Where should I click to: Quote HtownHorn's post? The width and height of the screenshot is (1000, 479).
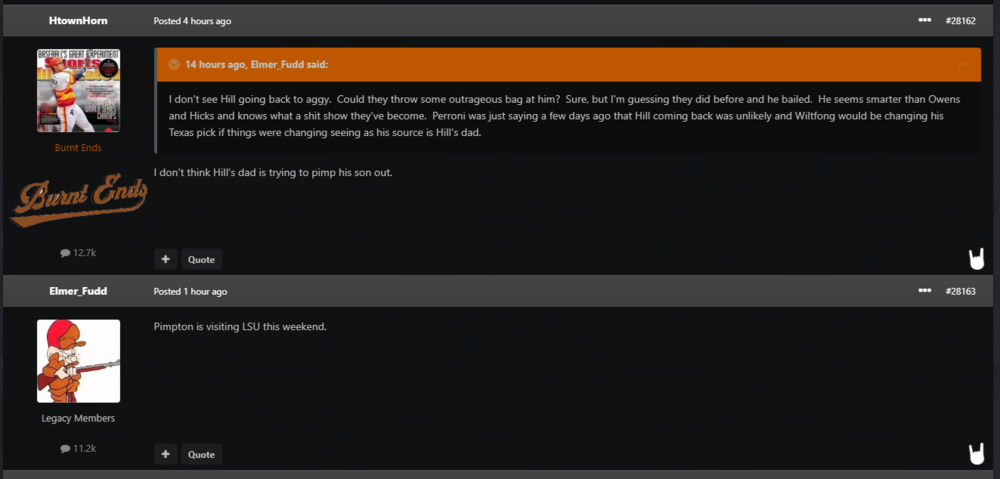(201, 259)
